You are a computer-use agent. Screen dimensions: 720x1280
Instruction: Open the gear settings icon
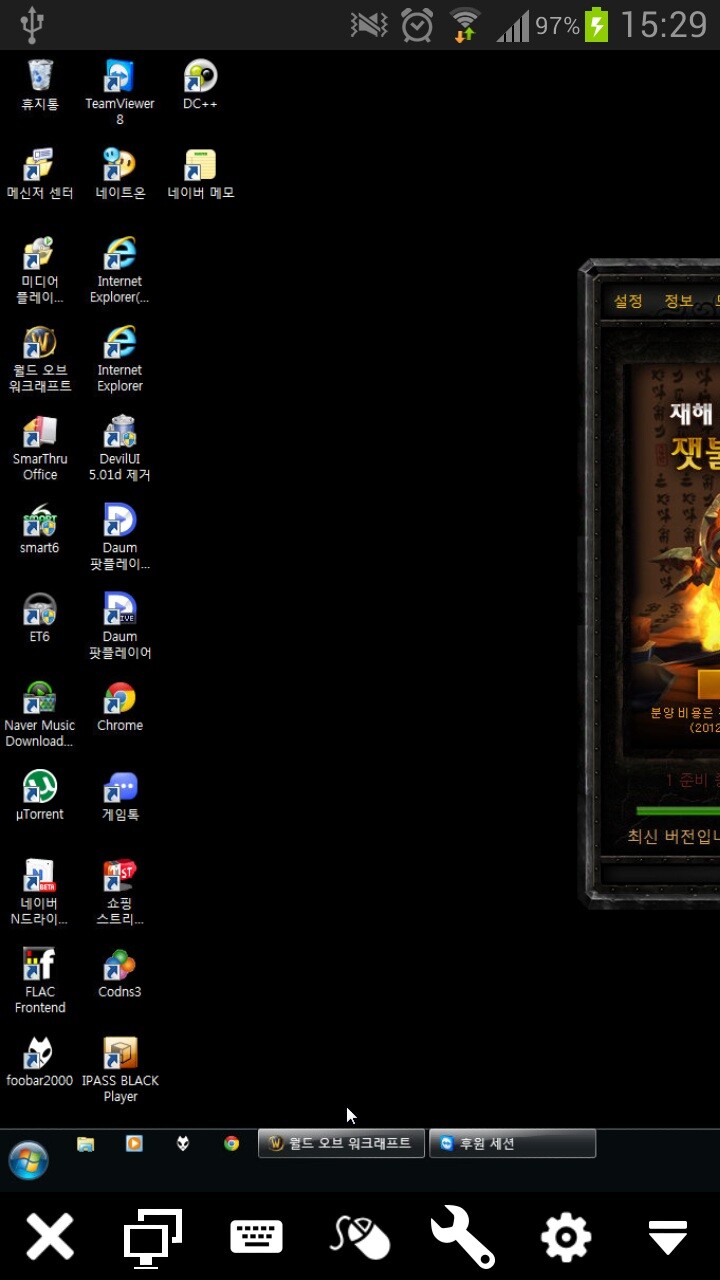coord(566,1237)
